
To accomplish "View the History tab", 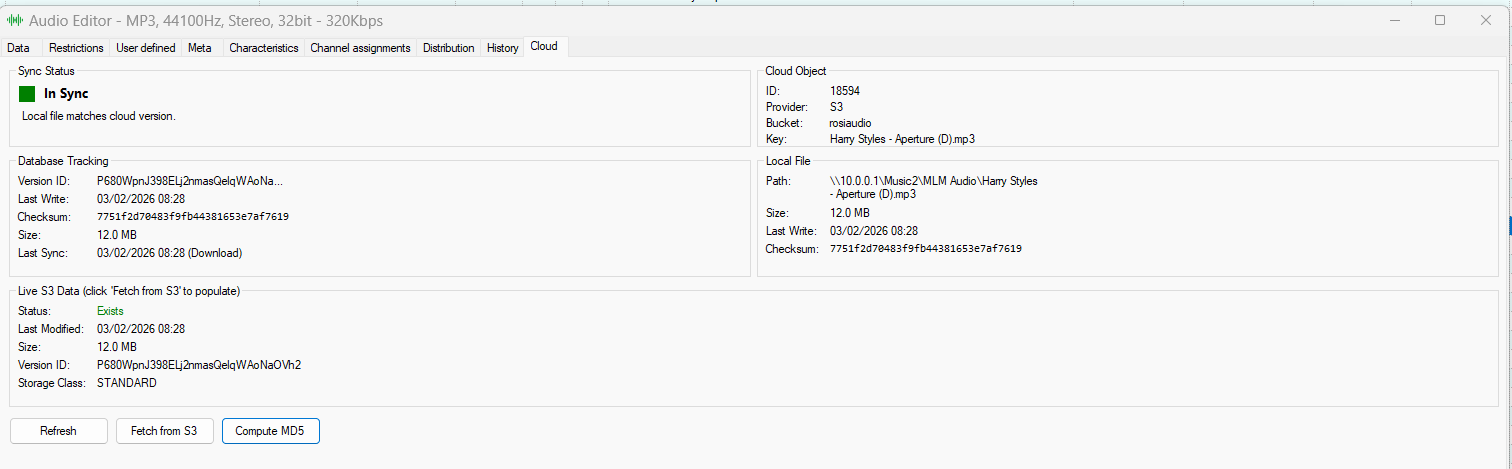I will [503, 48].
